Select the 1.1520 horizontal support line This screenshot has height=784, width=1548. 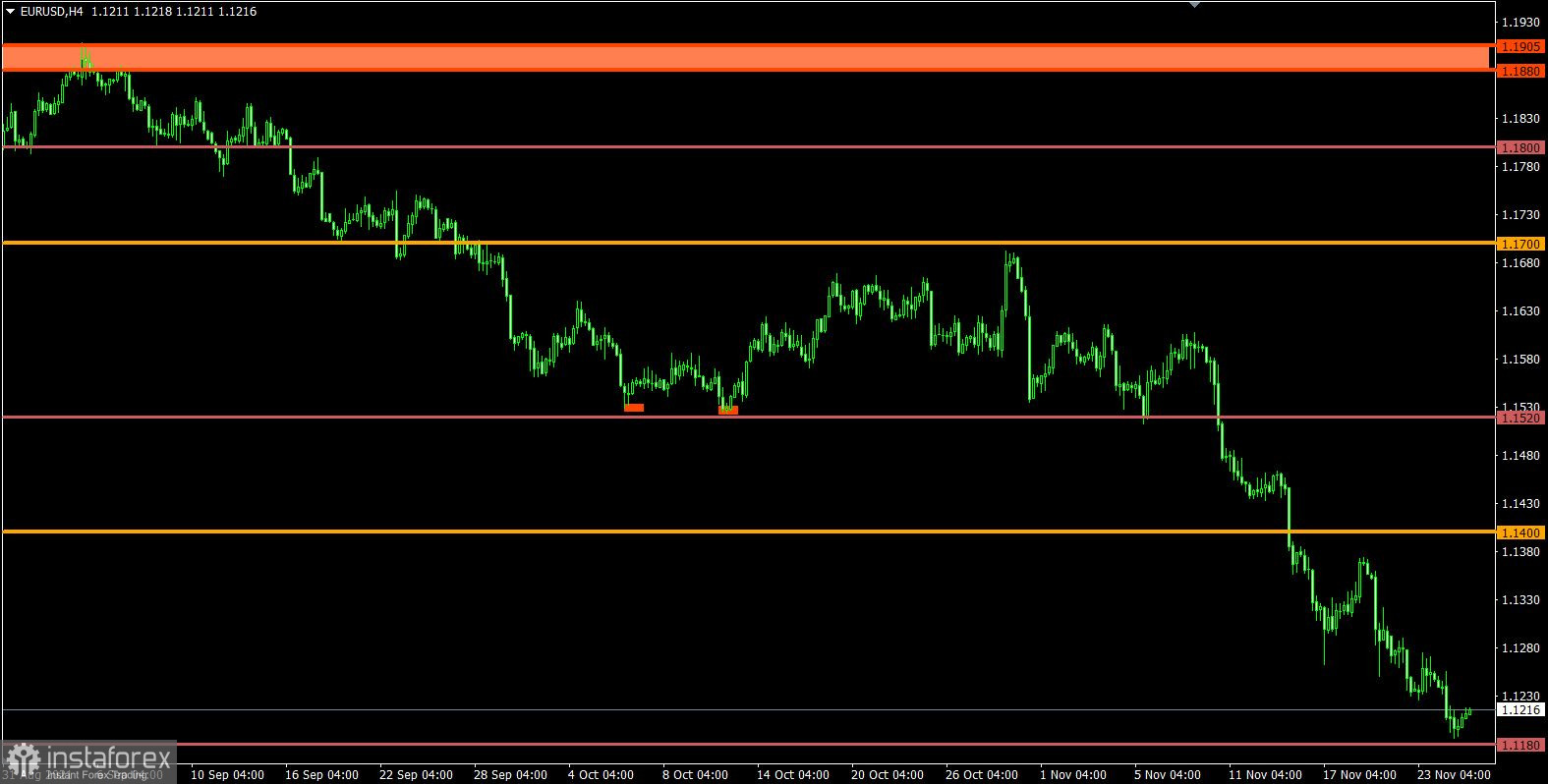click(x=747, y=417)
